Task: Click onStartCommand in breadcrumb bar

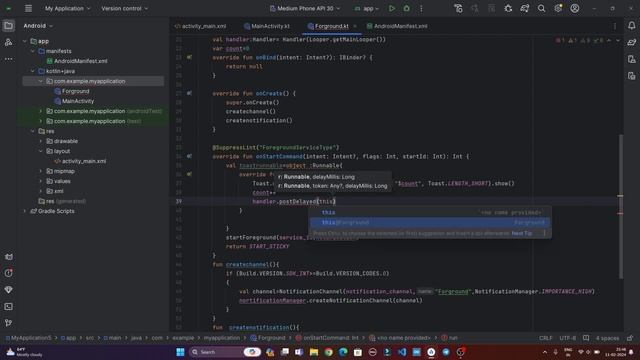Action: (327, 338)
